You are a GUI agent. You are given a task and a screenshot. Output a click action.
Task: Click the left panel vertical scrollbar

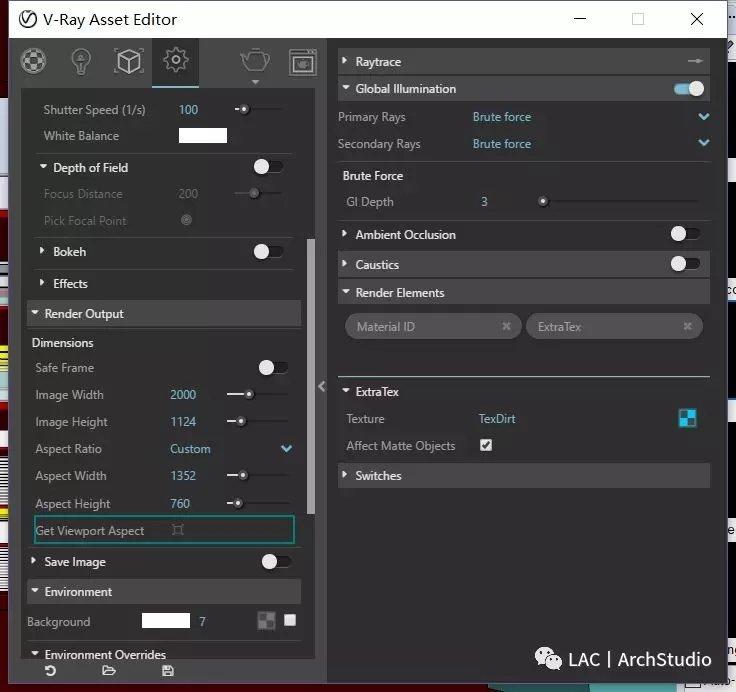310,377
